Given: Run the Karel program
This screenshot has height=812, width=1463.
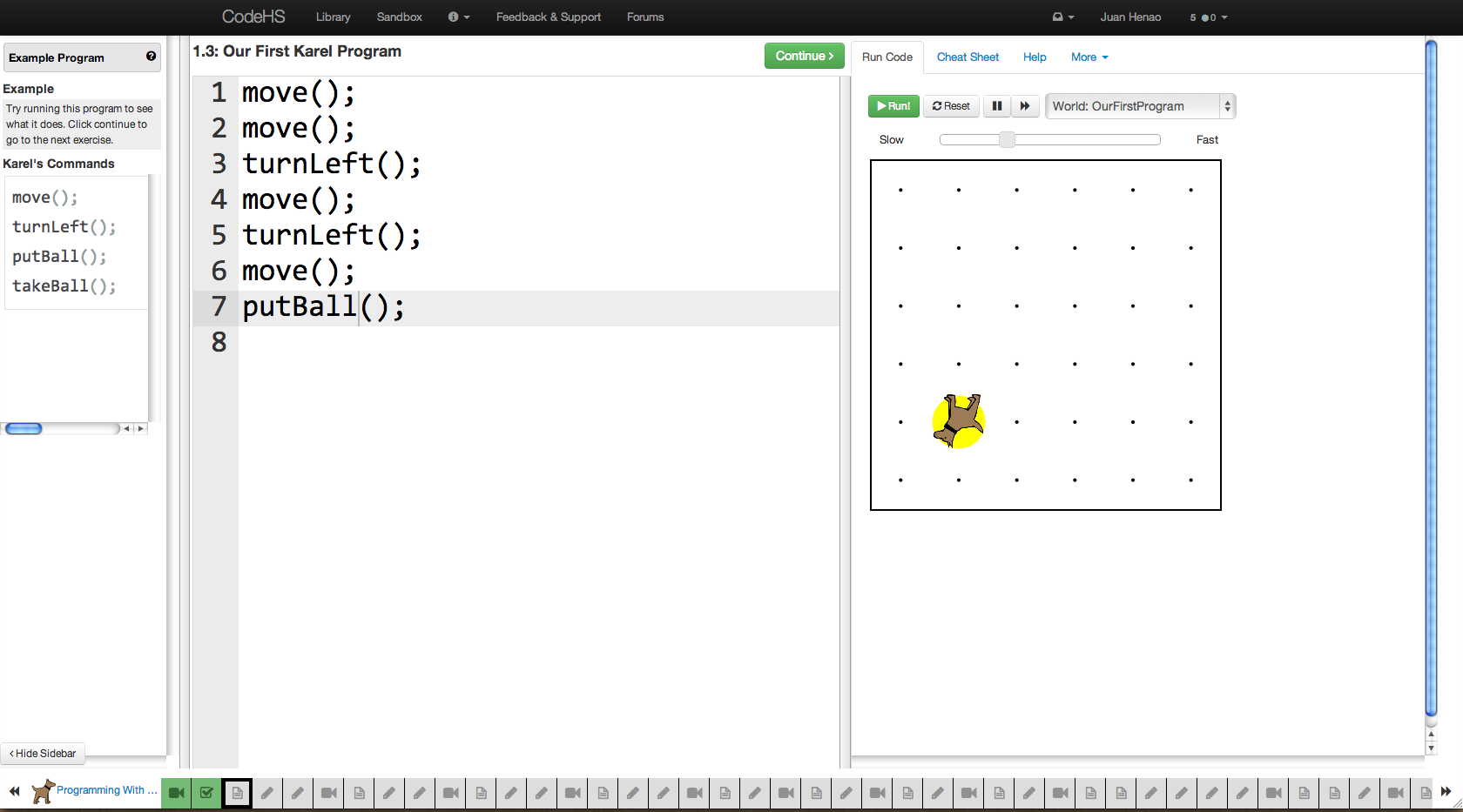Looking at the screenshot, I should [893, 106].
